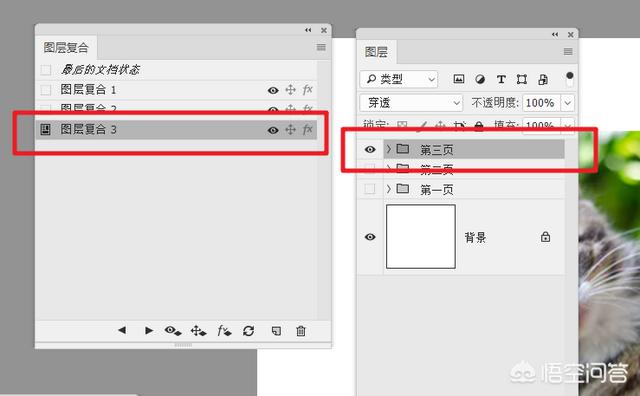Select the 背景 layer name

475,237
